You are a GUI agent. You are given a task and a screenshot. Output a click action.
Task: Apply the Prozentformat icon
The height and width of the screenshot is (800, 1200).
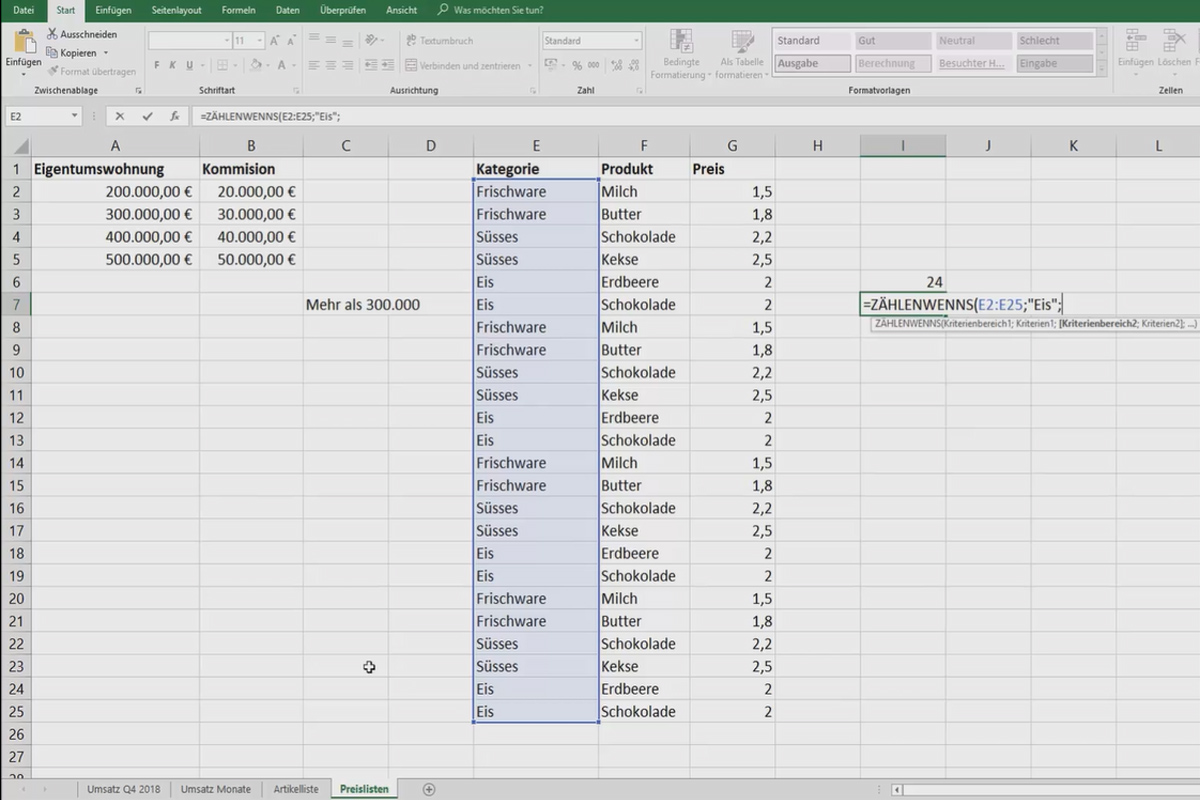(578, 64)
